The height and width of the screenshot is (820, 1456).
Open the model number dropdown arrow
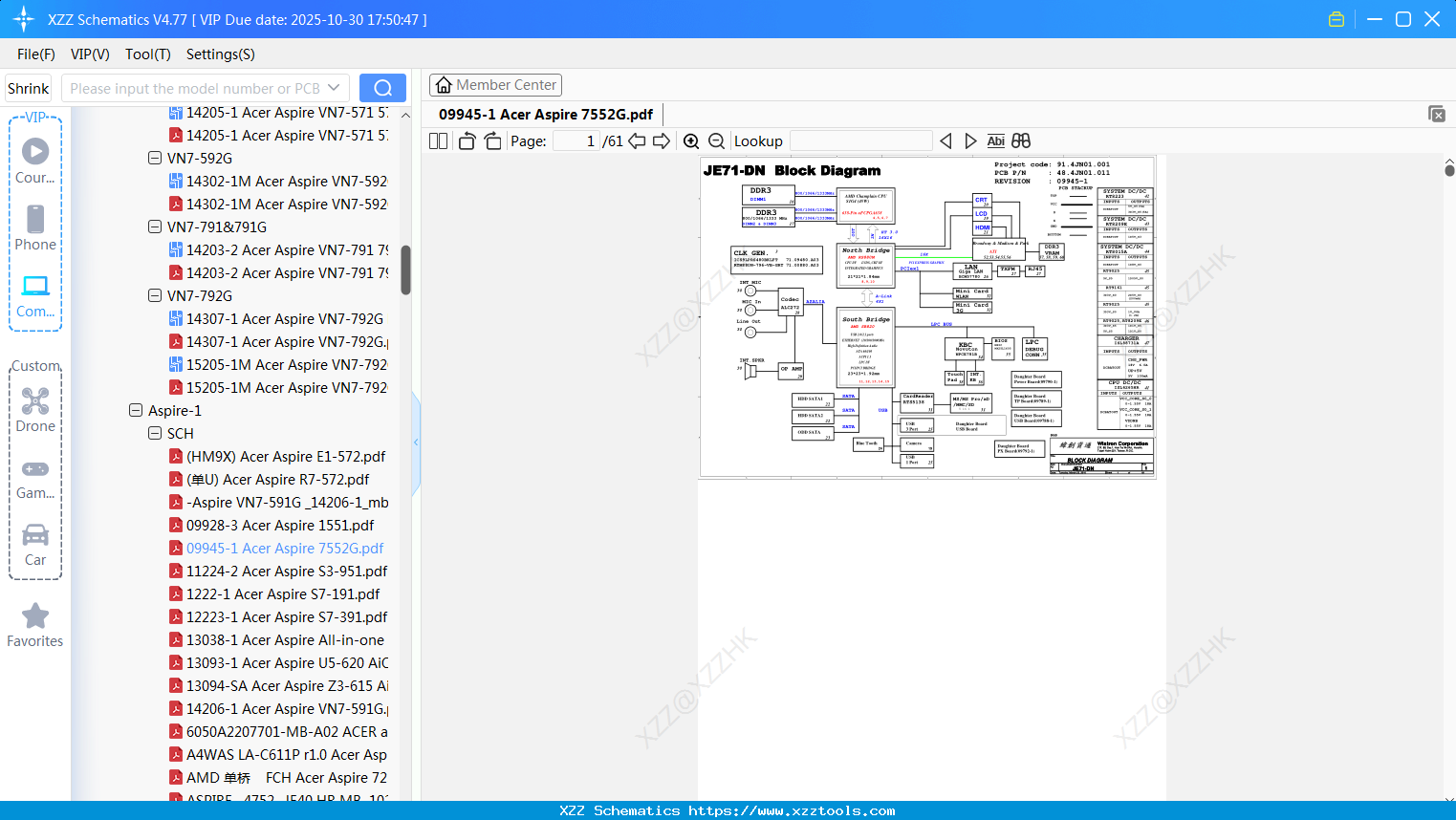(334, 88)
